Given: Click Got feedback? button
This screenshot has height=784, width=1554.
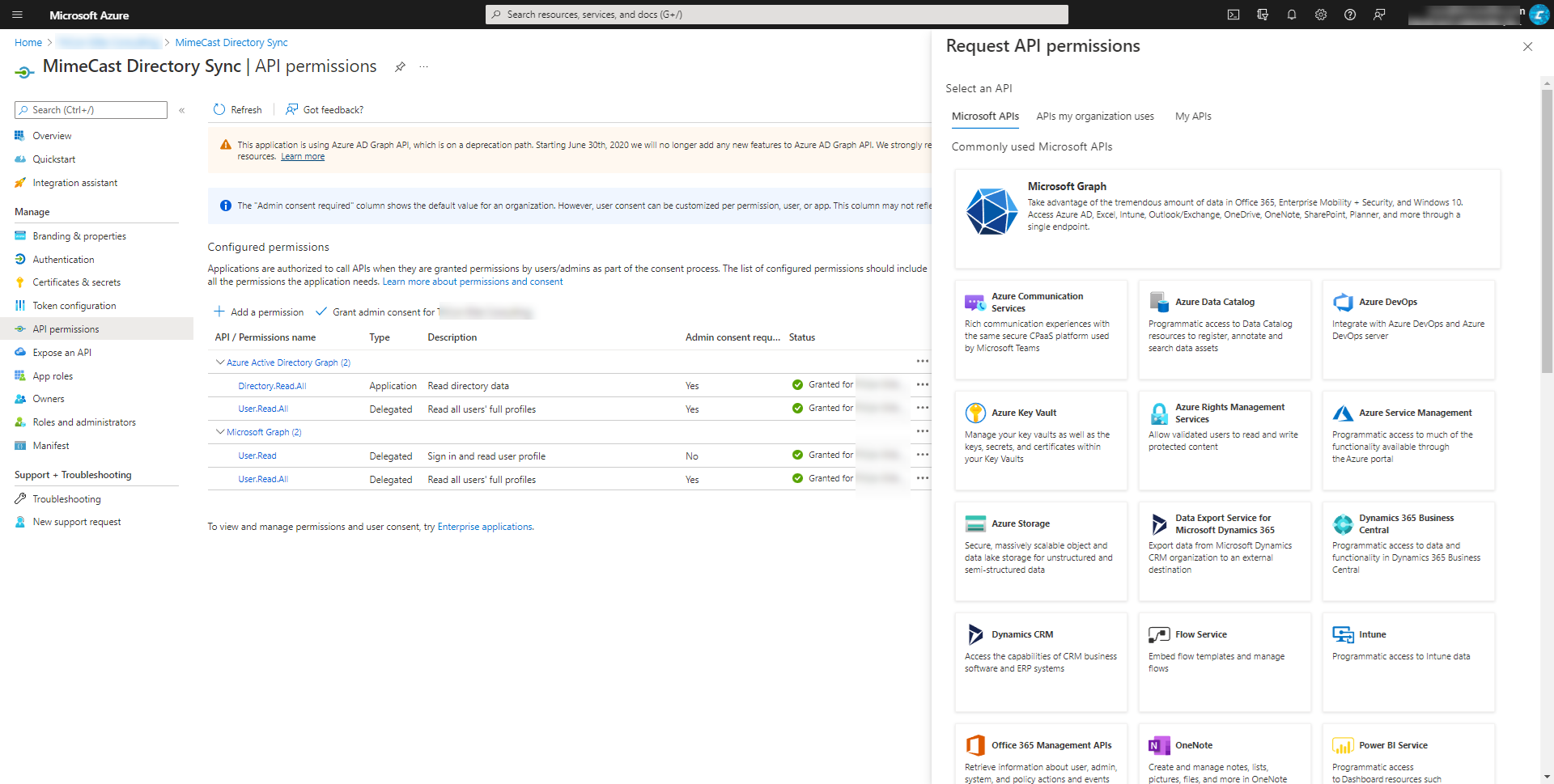Looking at the screenshot, I should (x=325, y=110).
